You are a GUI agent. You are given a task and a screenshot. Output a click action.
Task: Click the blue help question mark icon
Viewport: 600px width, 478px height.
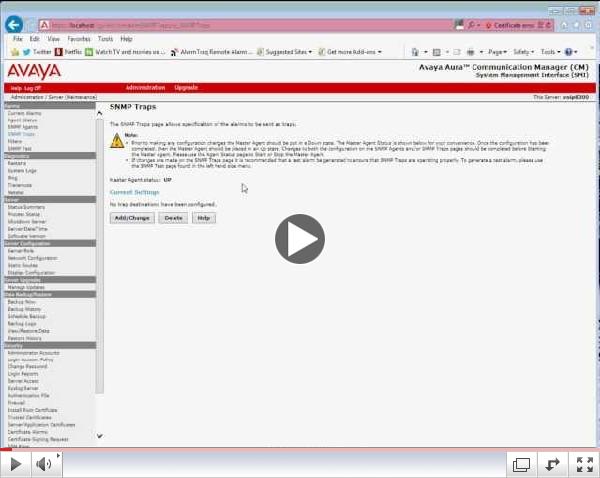(x=569, y=52)
